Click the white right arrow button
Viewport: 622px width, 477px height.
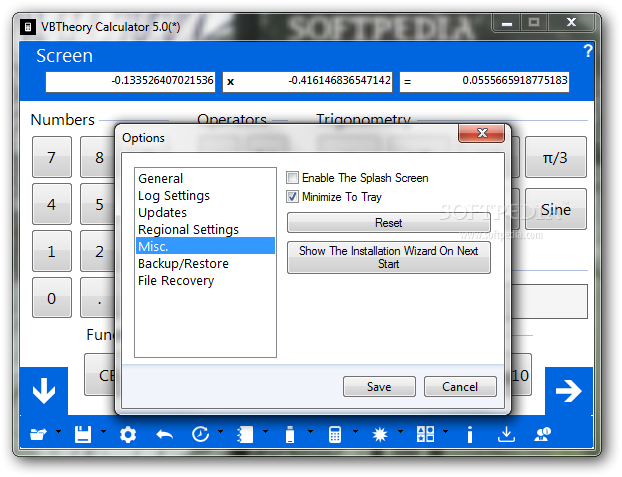569,391
